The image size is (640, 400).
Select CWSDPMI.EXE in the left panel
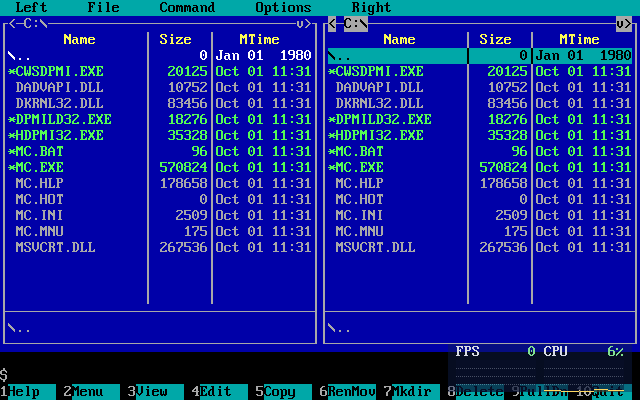tap(160, 71)
